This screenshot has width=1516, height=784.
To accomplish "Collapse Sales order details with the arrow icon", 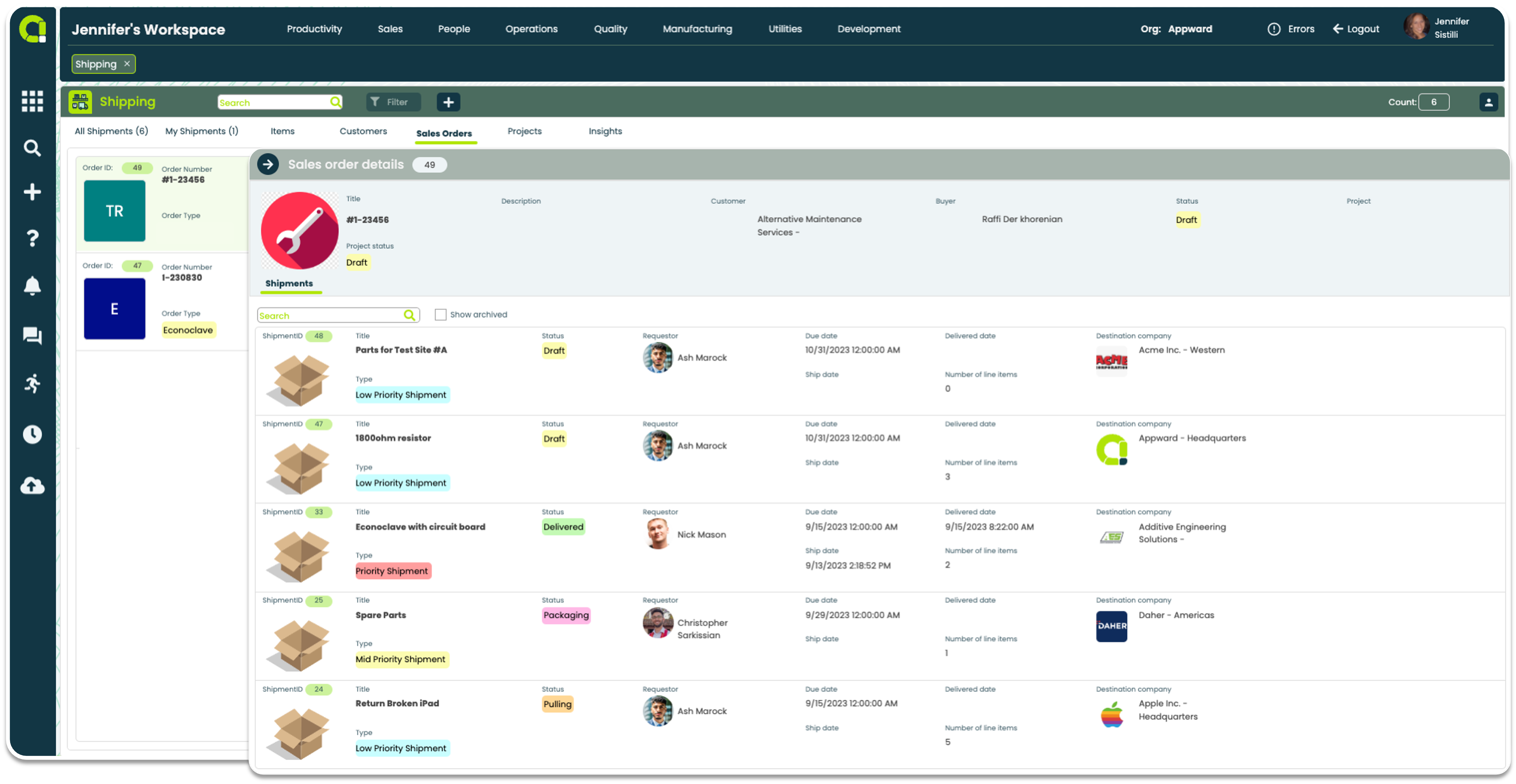I will coord(268,165).
